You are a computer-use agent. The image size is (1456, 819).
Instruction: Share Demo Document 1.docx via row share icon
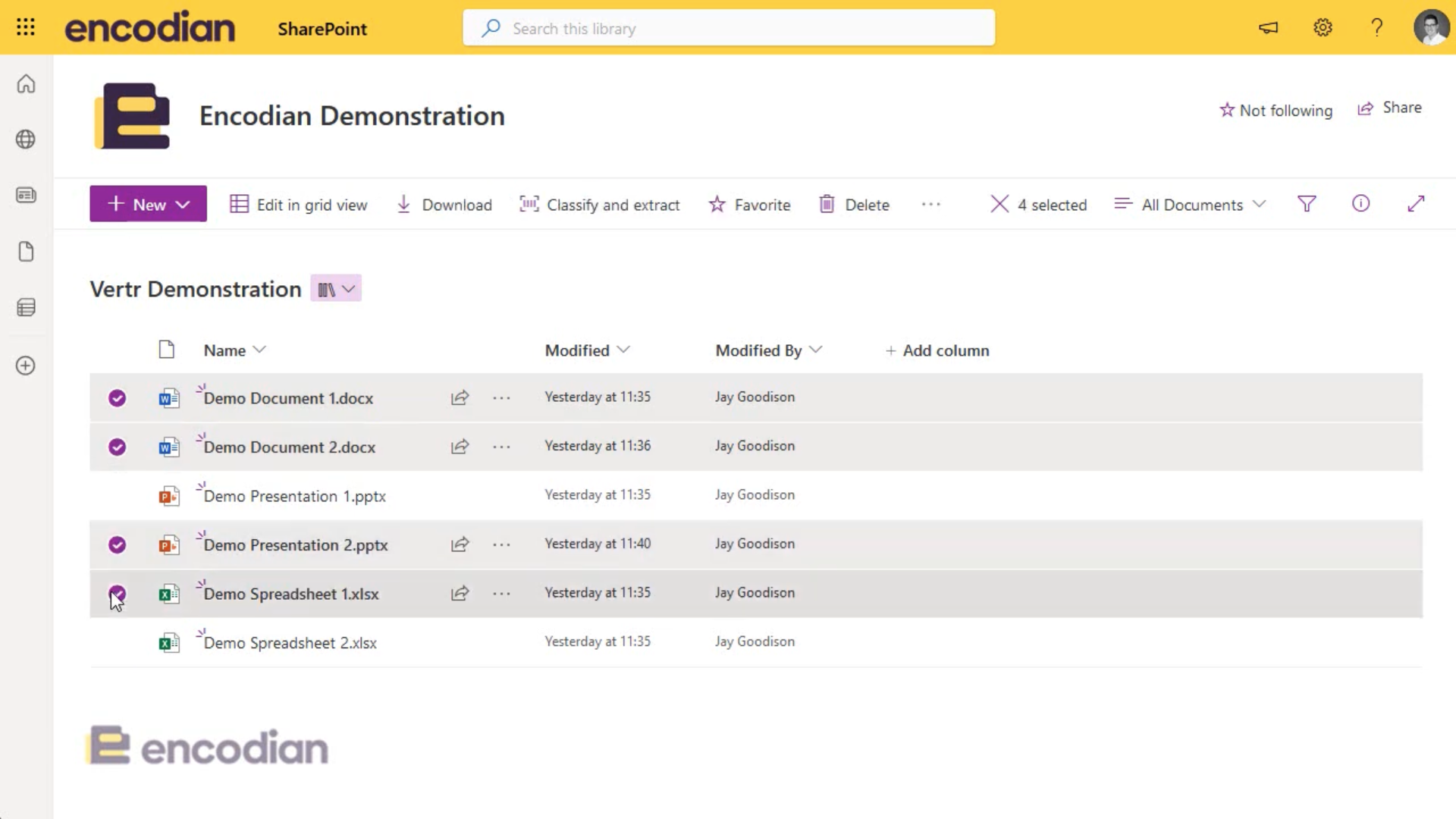tap(460, 397)
